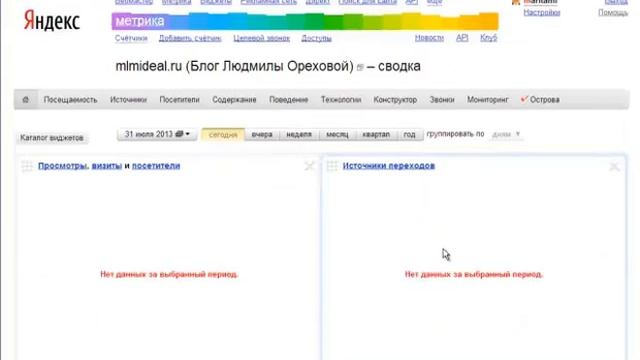Open the Конструктор menu
The width and height of the screenshot is (640, 360).
pyautogui.click(x=395, y=100)
